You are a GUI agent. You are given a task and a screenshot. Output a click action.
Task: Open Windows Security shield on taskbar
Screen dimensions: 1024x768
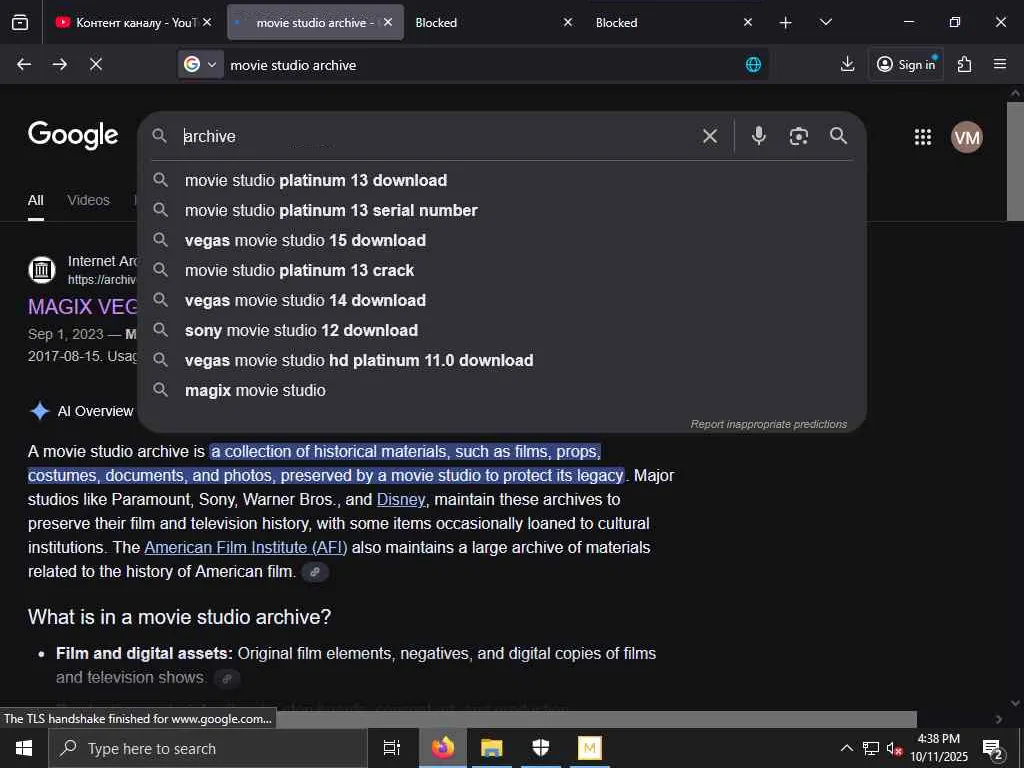(x=541, y=748)
